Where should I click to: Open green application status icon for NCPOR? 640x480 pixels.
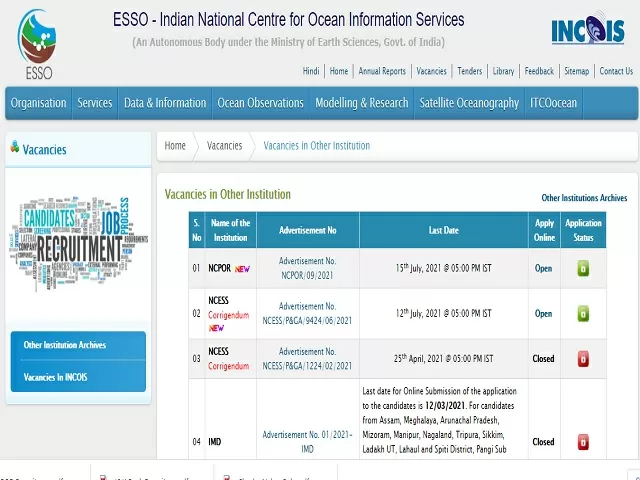click(583, 269)
